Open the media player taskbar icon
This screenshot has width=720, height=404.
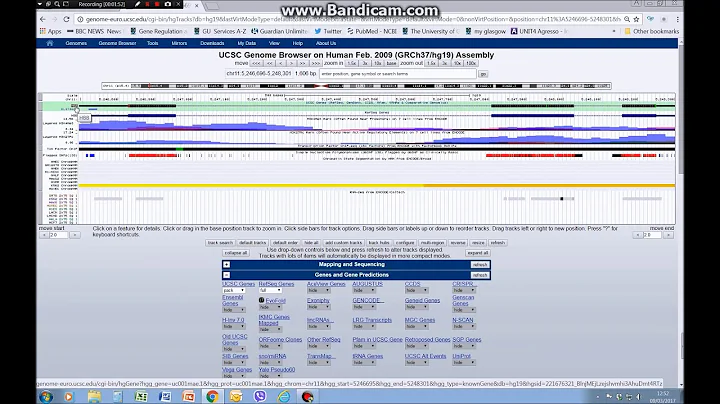click(x=68, y=397)
